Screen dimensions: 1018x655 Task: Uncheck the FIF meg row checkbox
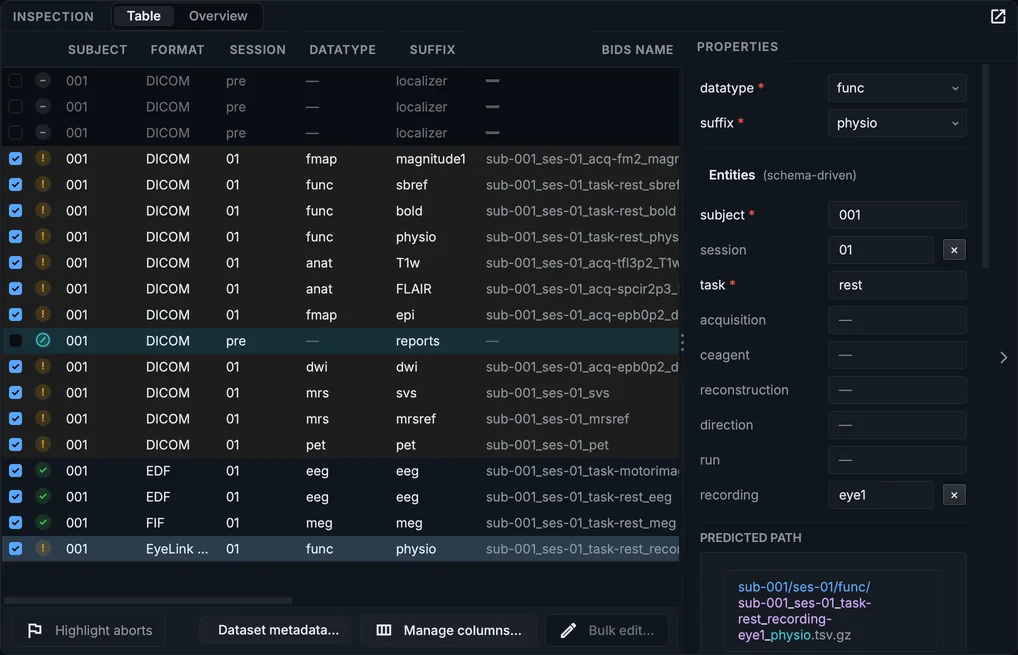point(16,523)
